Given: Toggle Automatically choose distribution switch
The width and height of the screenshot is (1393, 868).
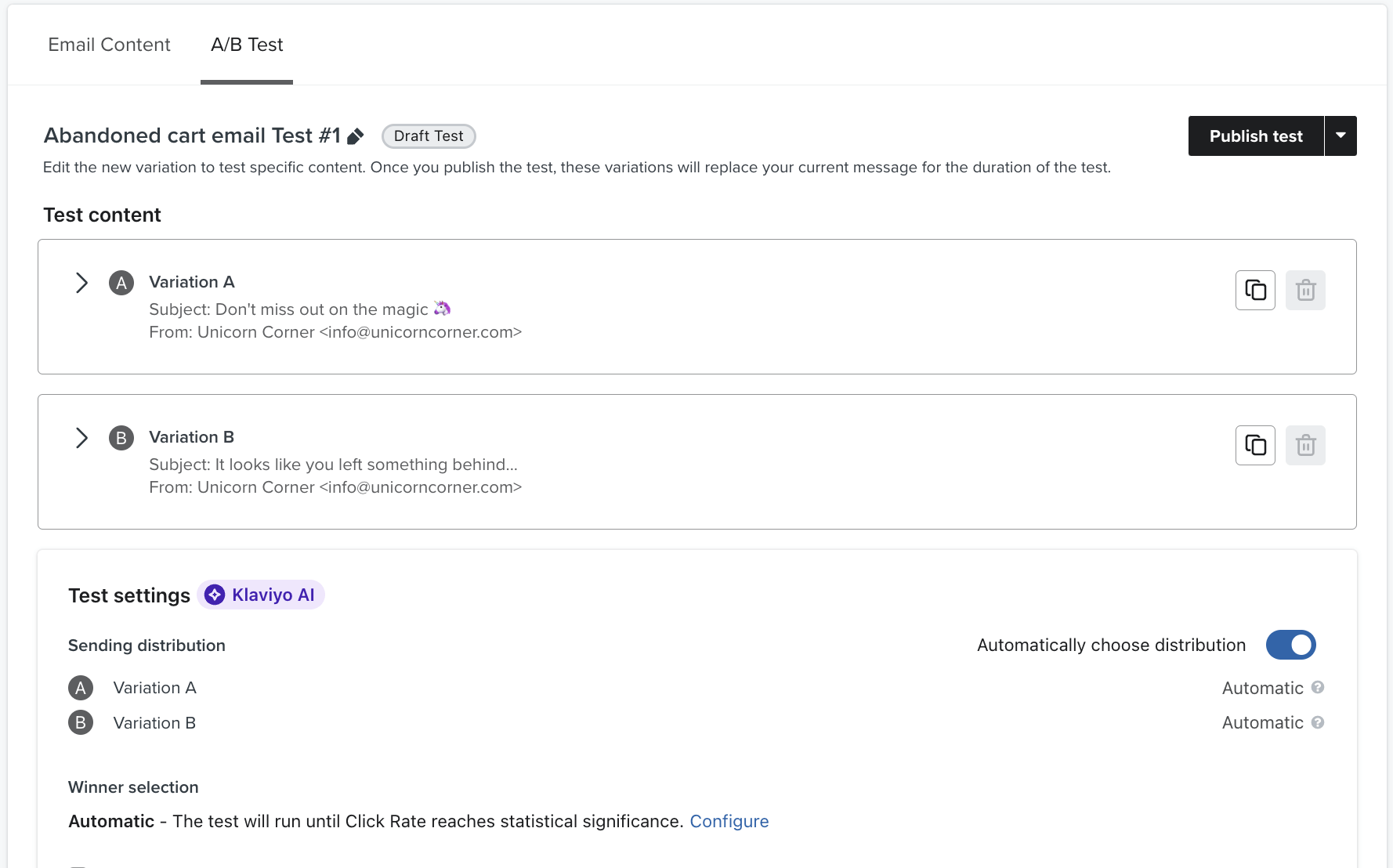Looking at the screenshot, I should pyautogui.click(x=1290, y=645).
